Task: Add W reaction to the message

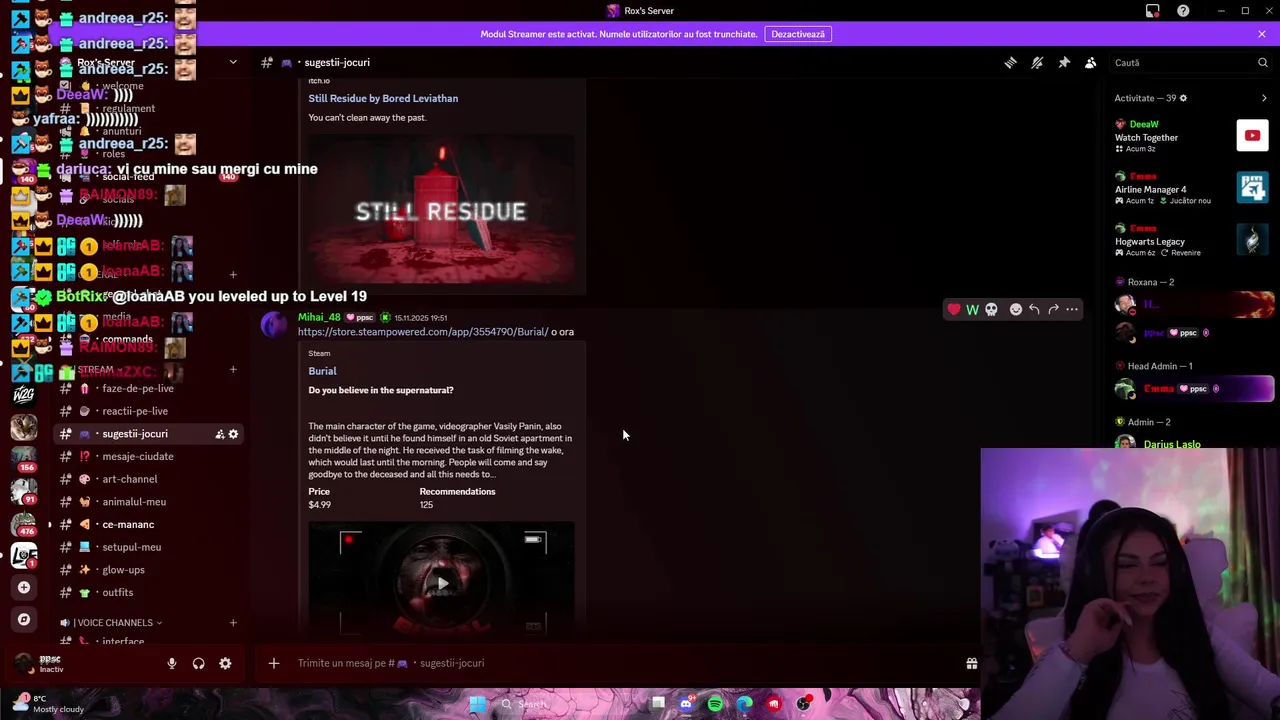Action: click(x=972, y=309)
